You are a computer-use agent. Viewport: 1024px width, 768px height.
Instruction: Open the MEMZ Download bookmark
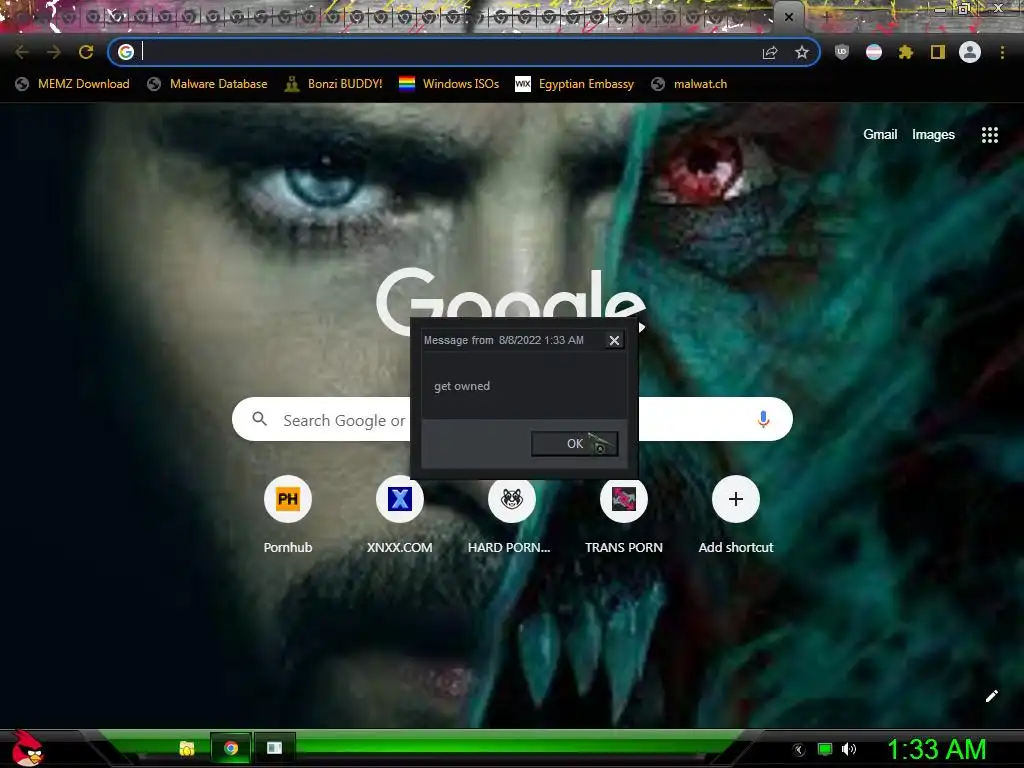(x=72, y=84)
